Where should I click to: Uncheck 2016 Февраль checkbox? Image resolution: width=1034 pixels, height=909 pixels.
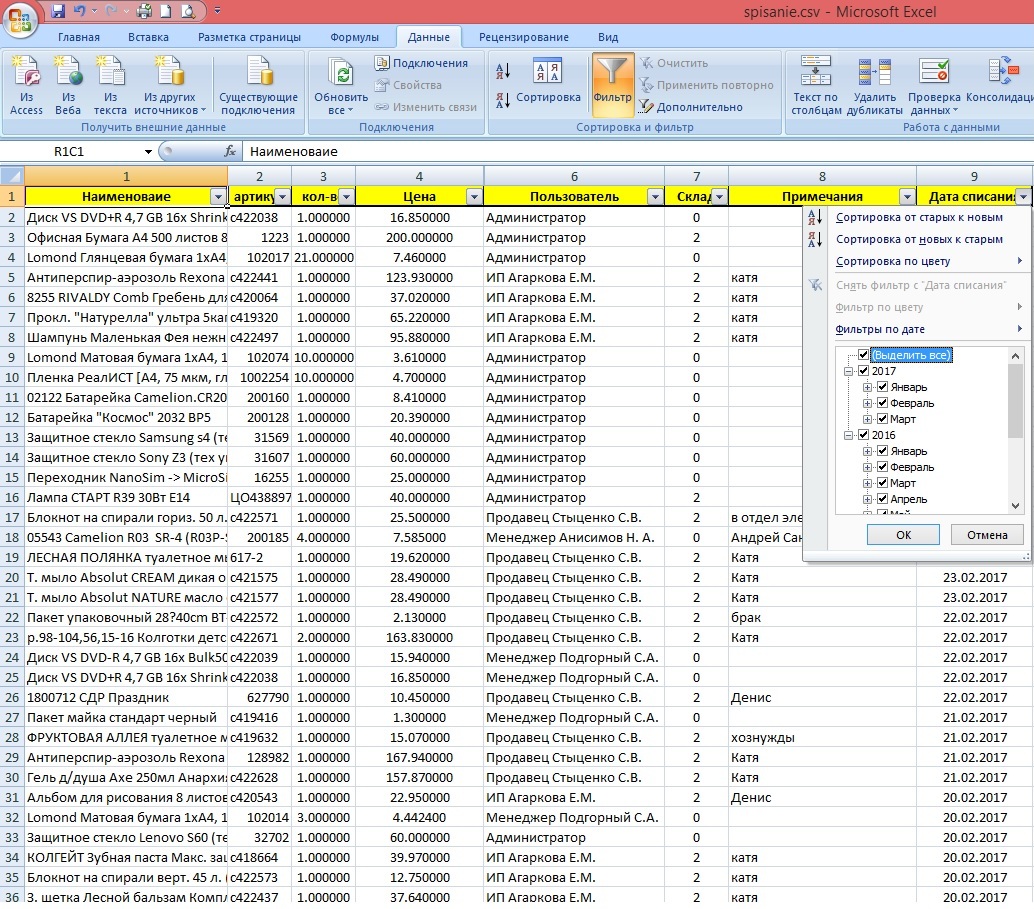(x=882, y=467)
